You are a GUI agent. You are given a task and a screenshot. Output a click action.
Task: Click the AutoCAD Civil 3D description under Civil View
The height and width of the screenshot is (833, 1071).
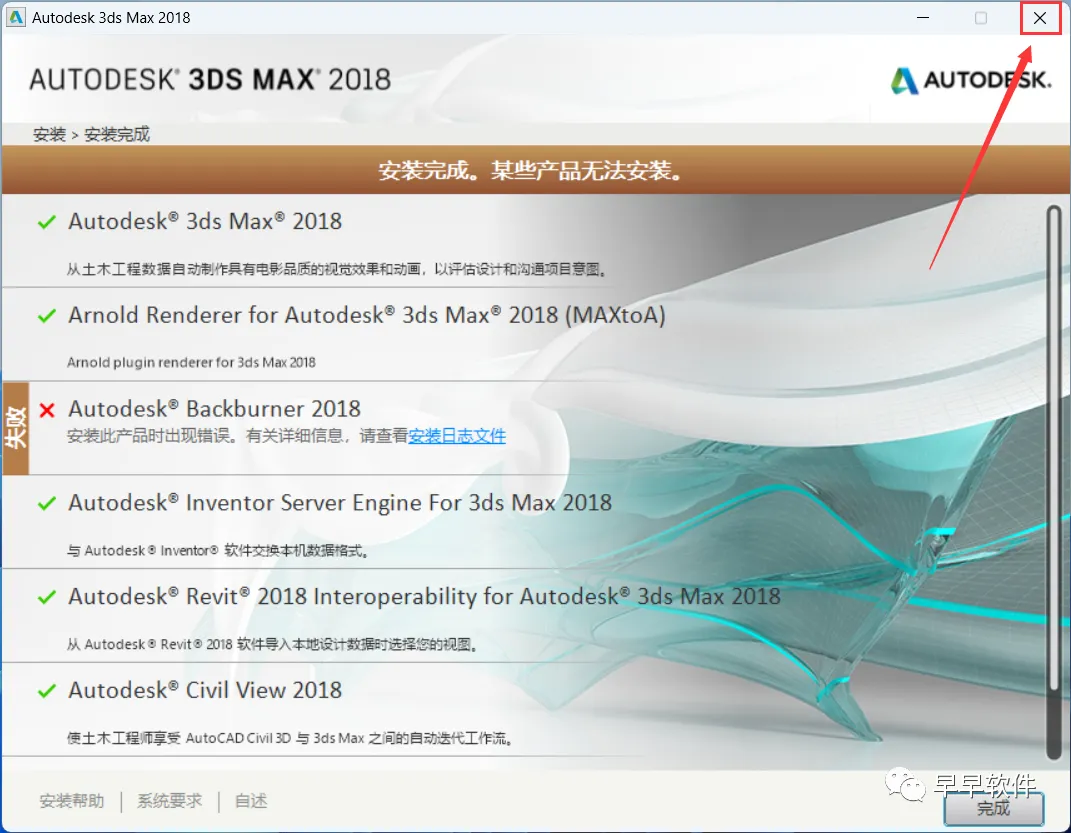(x=290, y=738)
